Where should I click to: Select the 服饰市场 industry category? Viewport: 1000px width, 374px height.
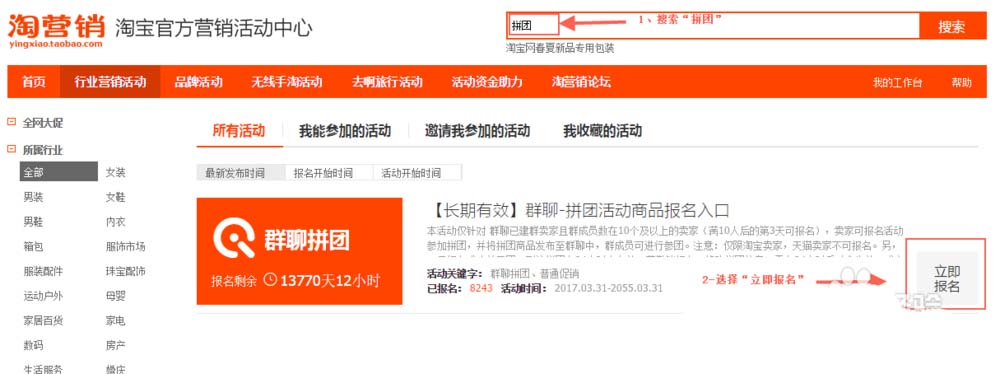click(126, 246)
